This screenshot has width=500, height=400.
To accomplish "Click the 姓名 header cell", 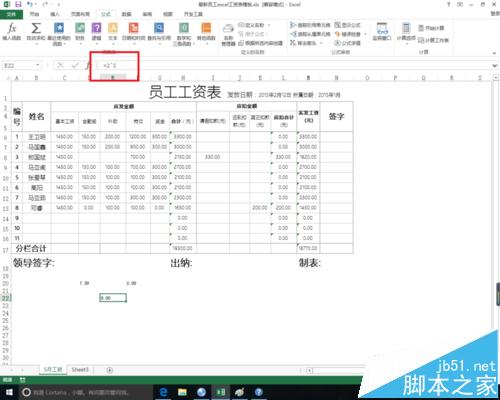I will pos(37,116).
